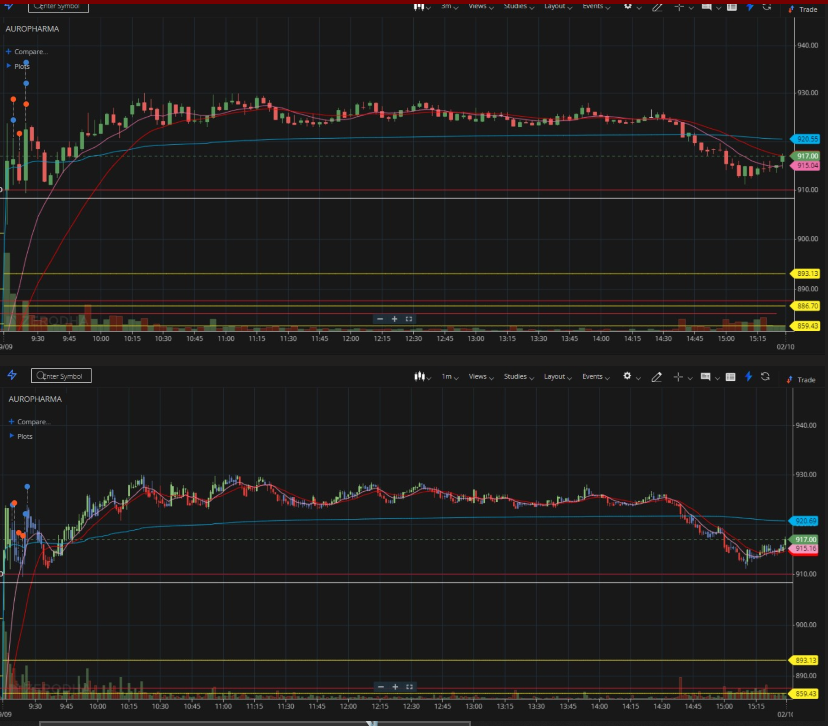Open Events menu in lower chart toolbar
This screenshot has width=828, height=726.
[596, 376]
